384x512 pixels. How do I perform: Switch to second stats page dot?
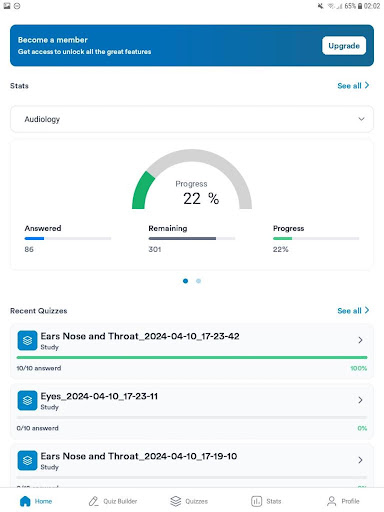[198, 281]
